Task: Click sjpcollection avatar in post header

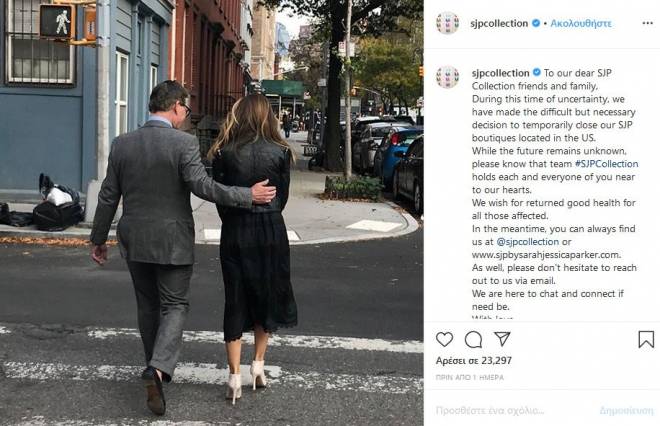Action: tap(447, 23)
